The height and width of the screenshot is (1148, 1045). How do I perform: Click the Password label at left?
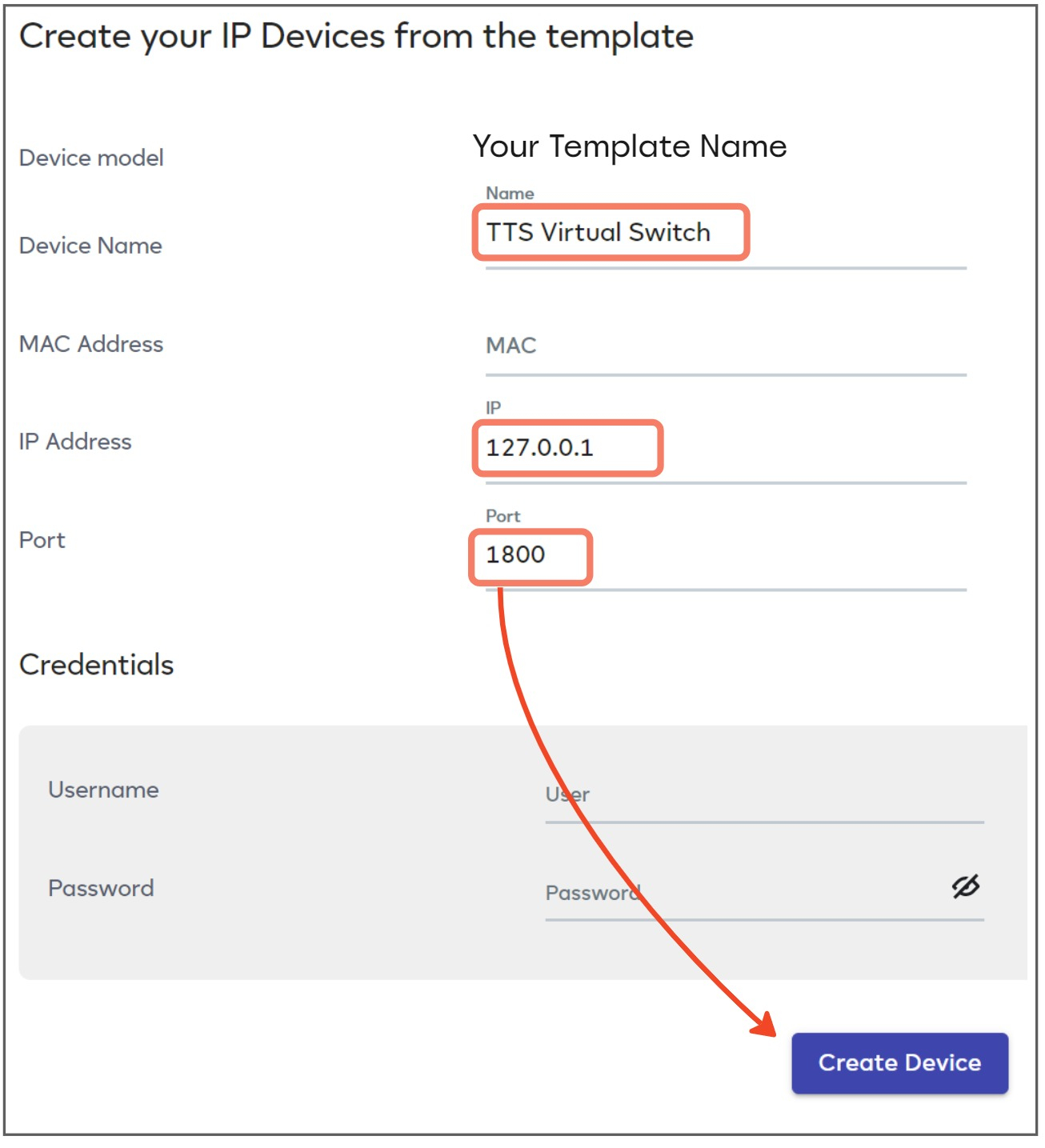(x=101, y=888)
